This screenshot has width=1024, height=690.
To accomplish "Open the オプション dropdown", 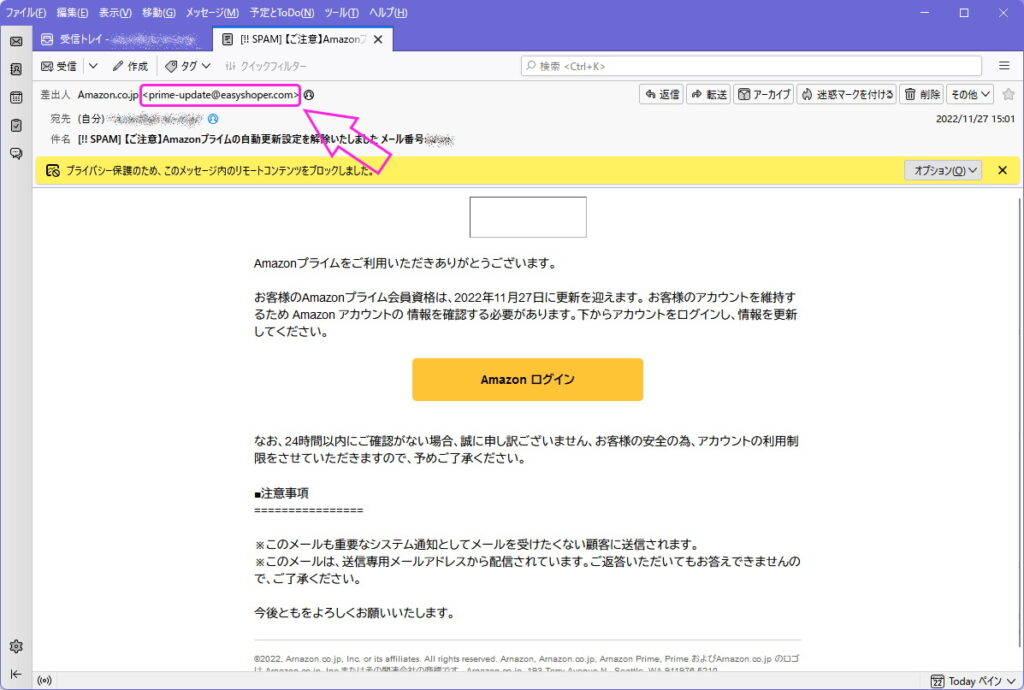I will [943, 170].
